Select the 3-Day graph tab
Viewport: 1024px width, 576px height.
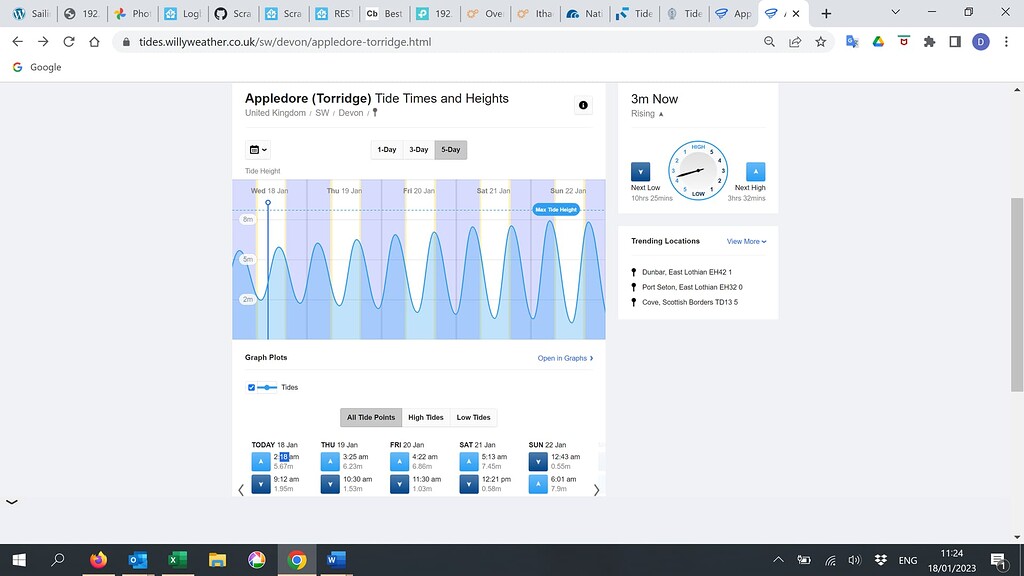pos(417,149)
